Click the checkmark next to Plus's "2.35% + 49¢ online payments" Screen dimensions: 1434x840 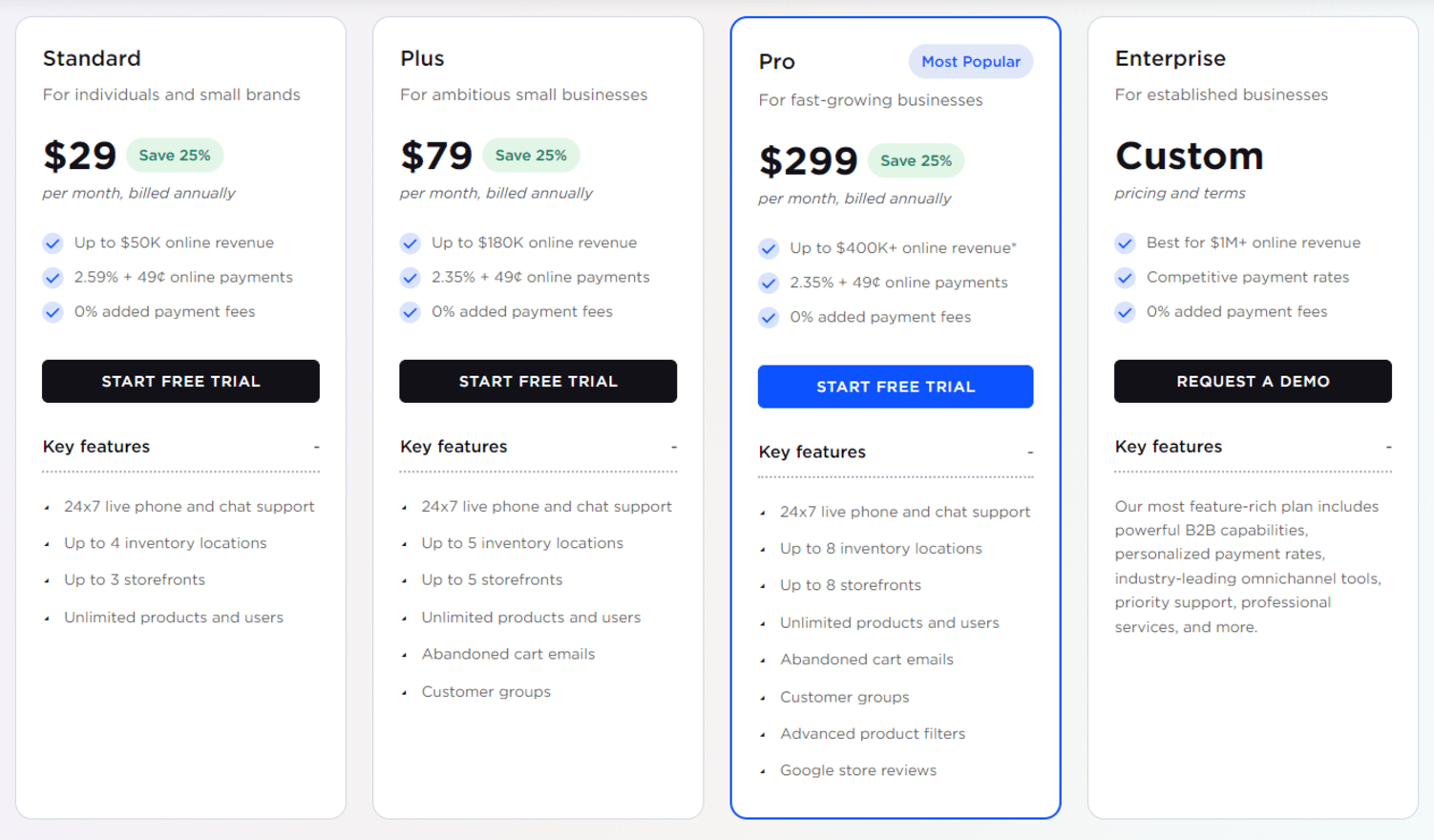[410, 278]
